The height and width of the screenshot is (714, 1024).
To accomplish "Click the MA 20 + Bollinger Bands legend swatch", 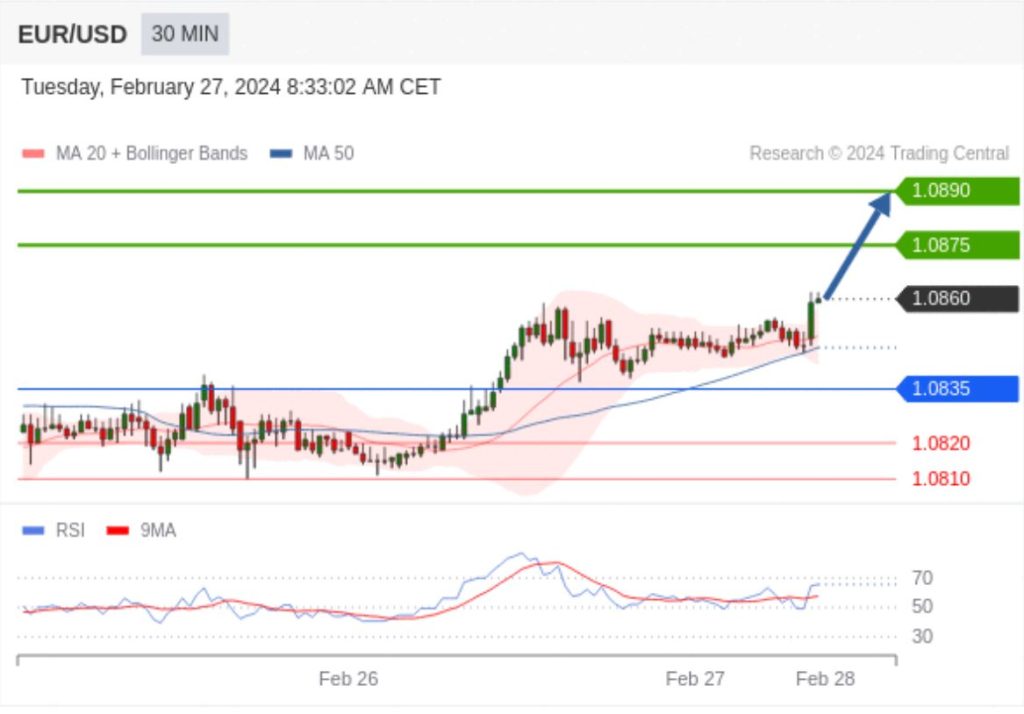I will click(x=33, y=154).
